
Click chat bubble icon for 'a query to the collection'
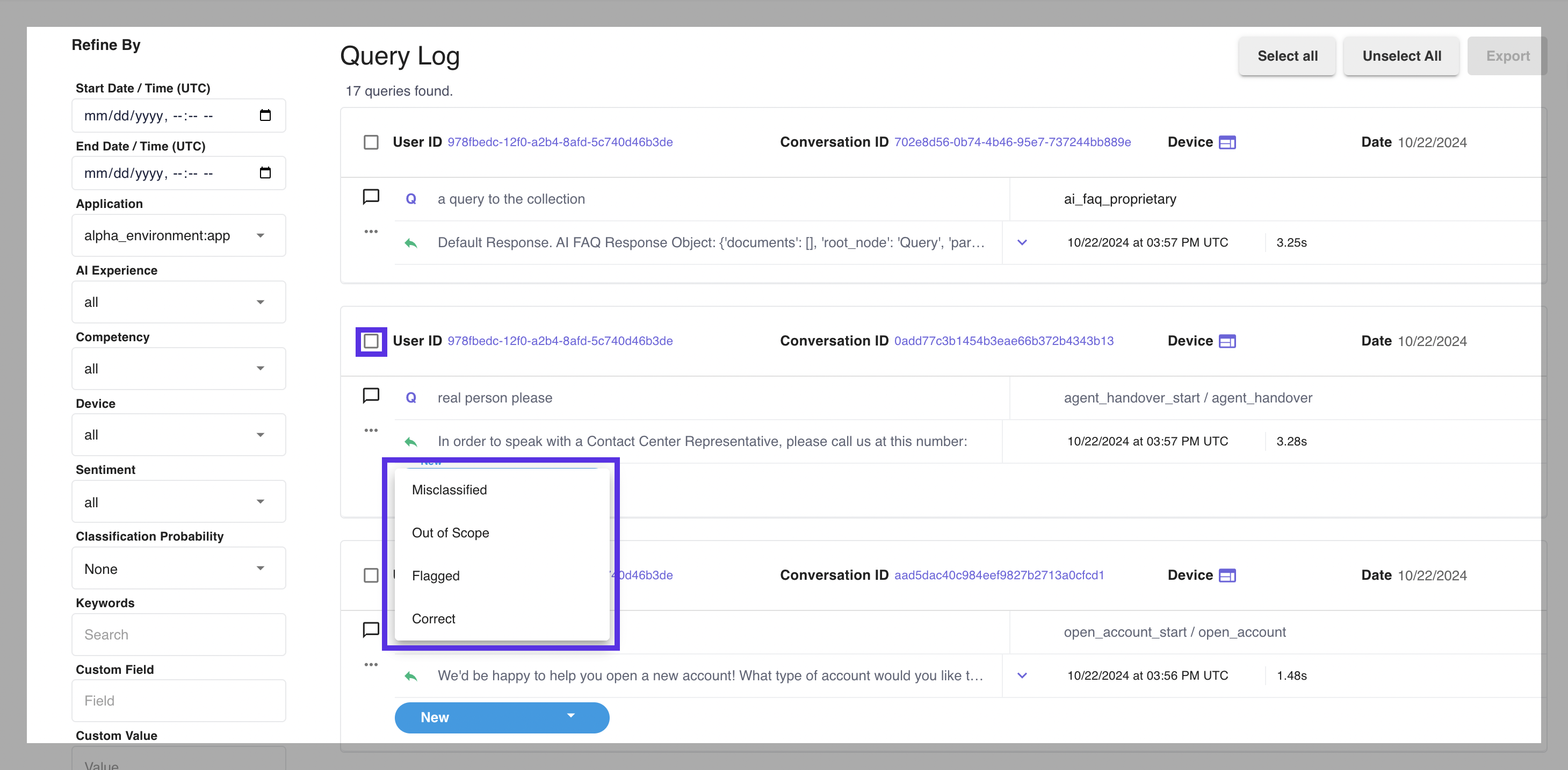click(371, 197)
